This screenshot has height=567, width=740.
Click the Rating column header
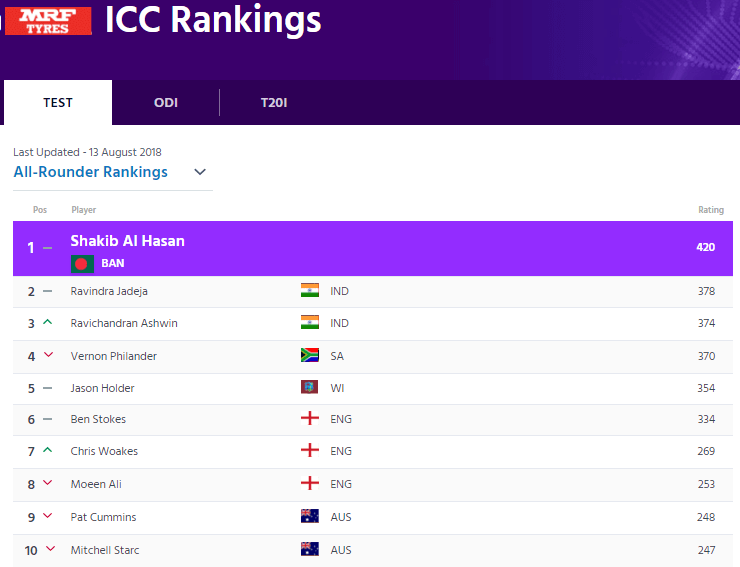(x=710, y=210)
